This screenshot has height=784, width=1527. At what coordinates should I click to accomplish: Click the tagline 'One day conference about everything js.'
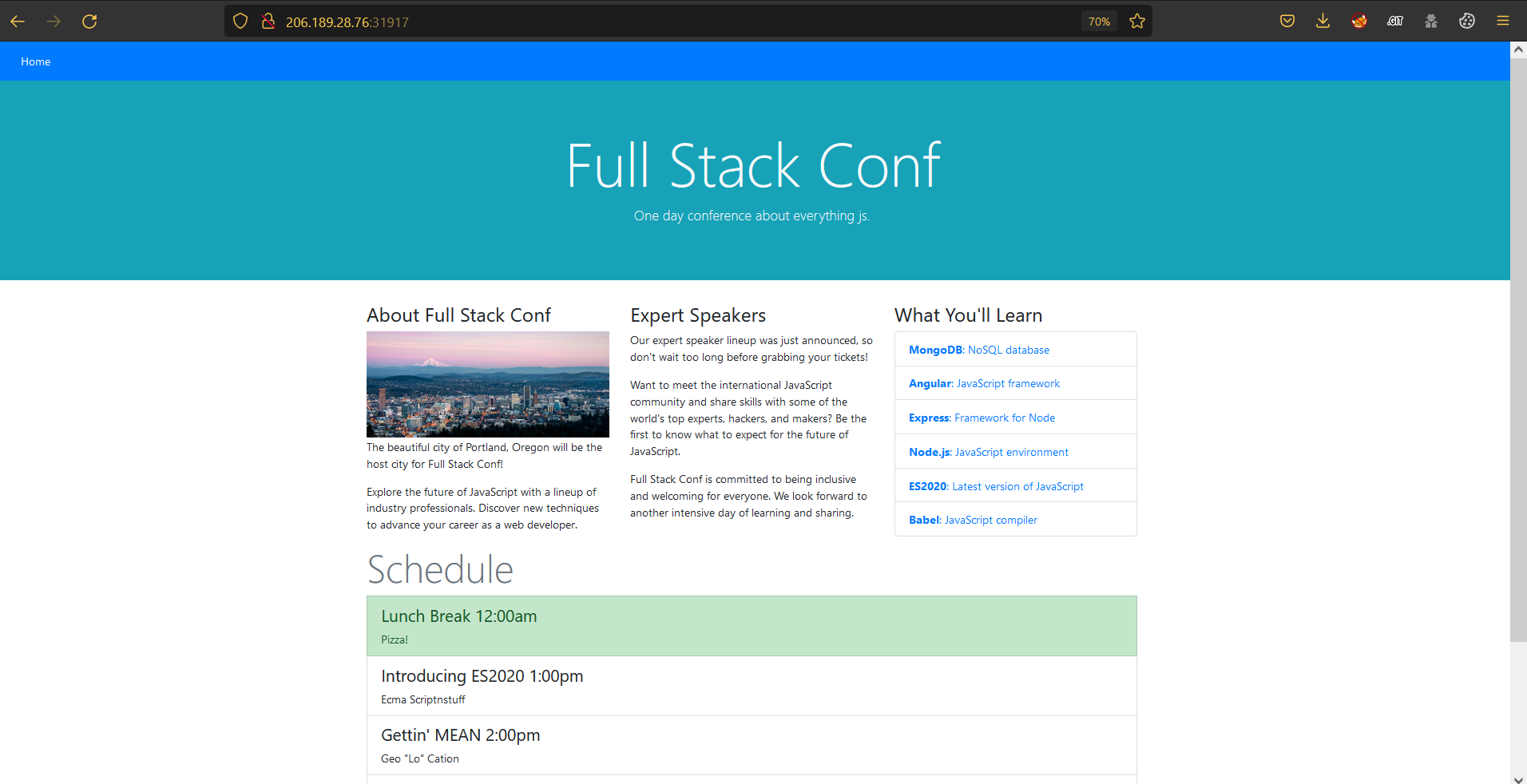click(752, 216)
